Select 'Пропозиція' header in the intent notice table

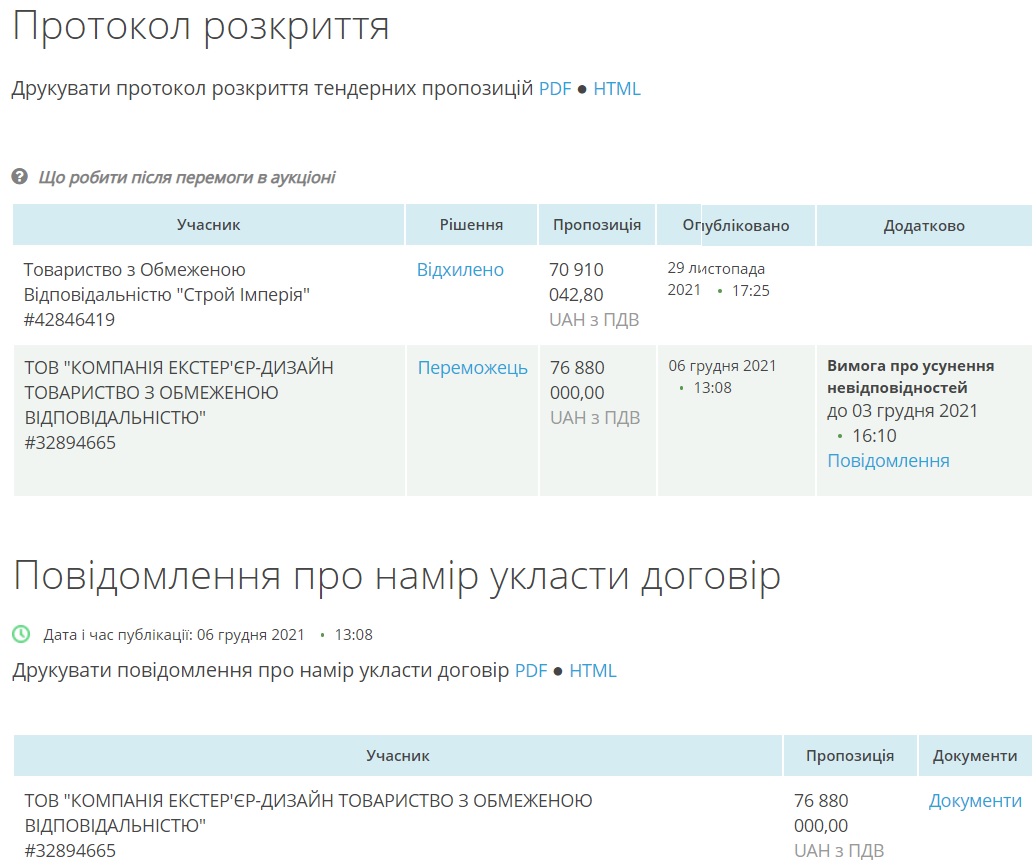[850, 756]
